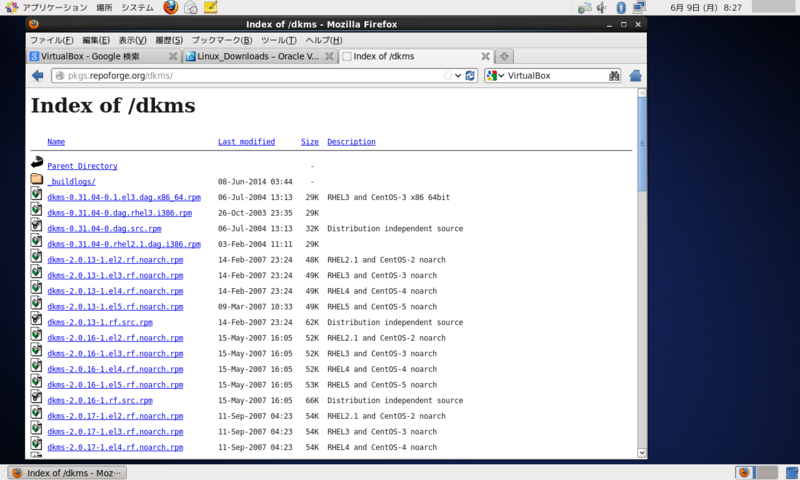Sort listing by Size link
Screen dimensions: 800x480
pyautogui.click(x=310, y=142)
